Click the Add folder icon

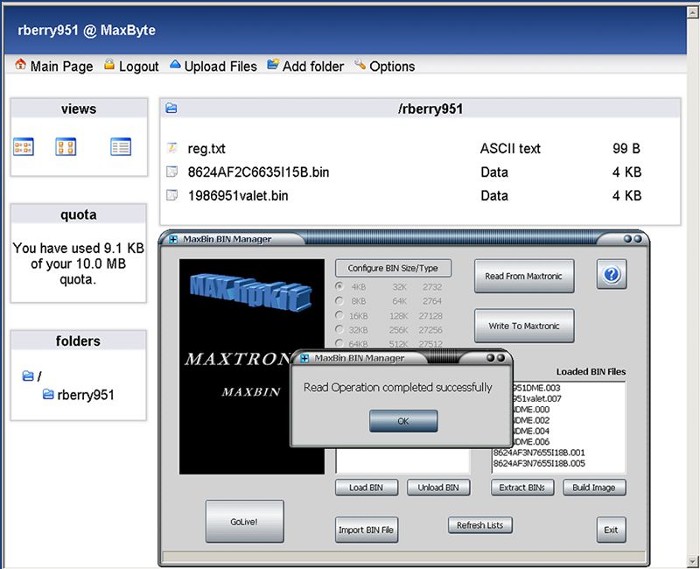(272, 65)
